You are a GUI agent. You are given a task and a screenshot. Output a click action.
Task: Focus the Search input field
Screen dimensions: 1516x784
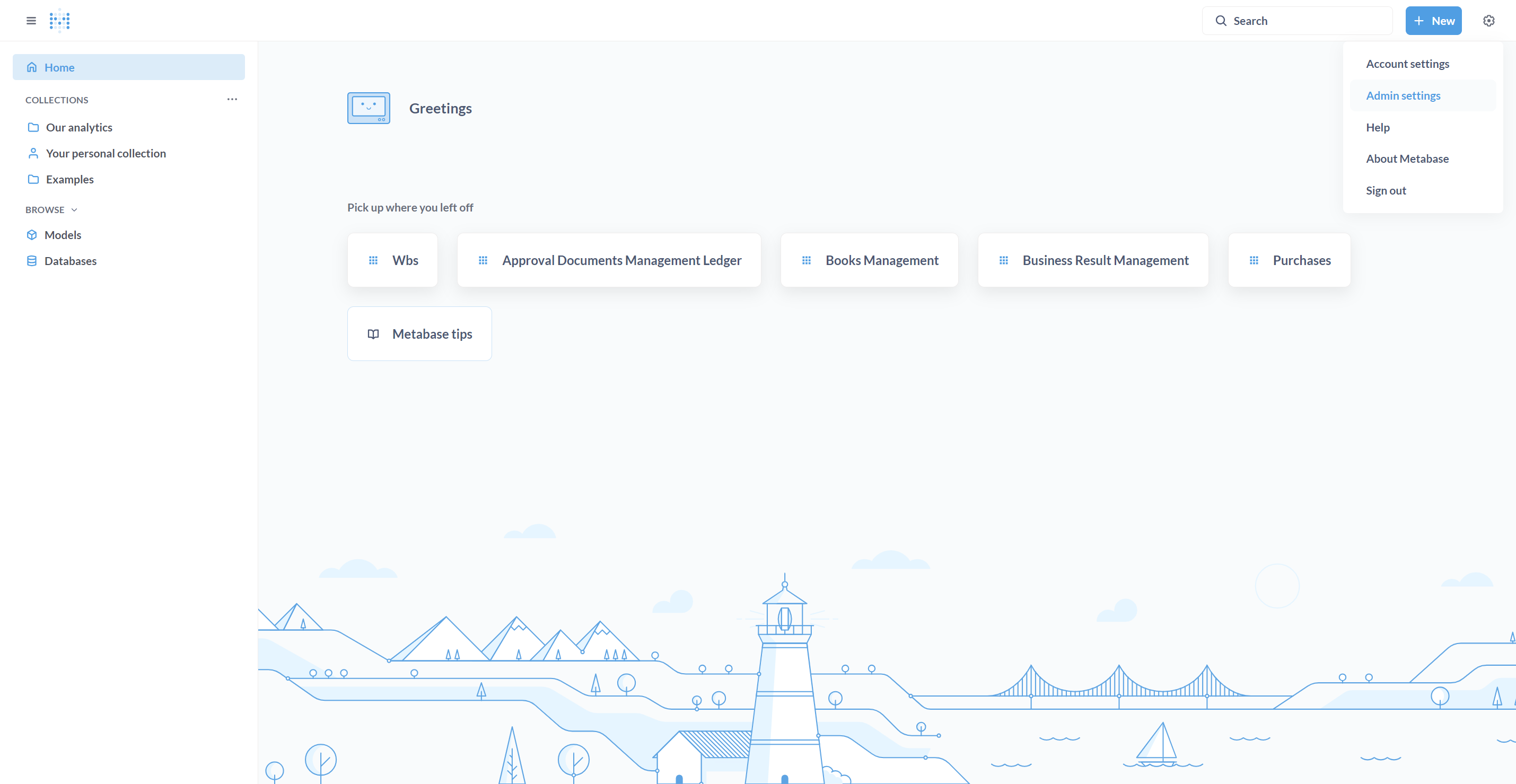[1297, 21]
